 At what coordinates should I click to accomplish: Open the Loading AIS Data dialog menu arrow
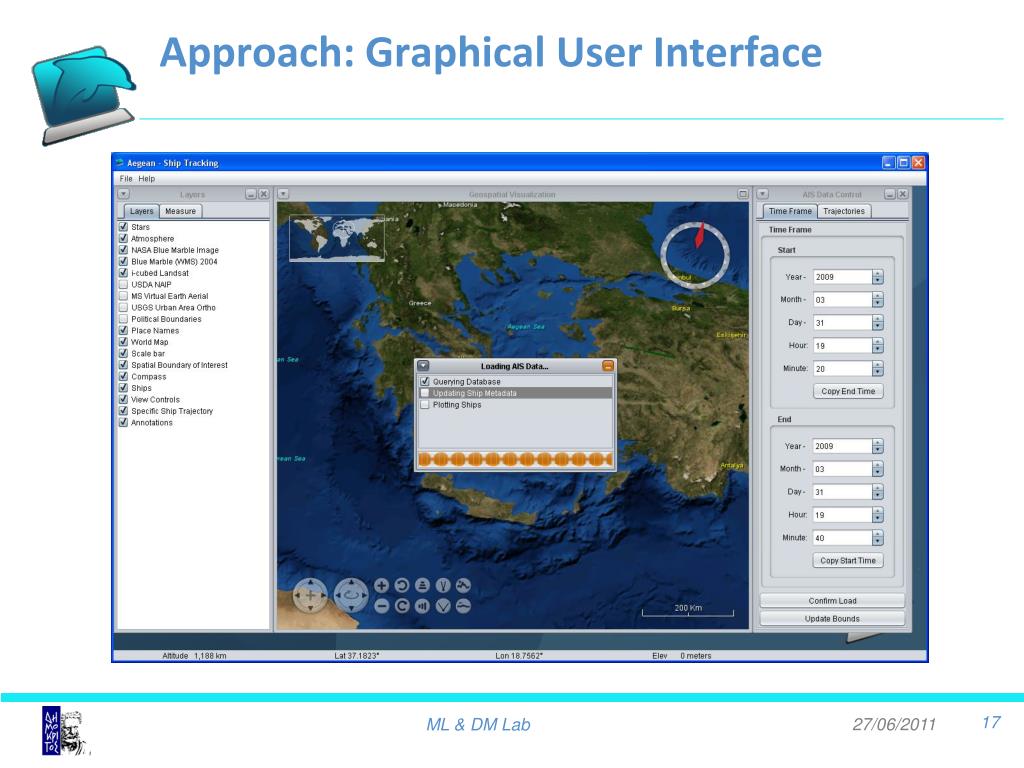[423, 366]
